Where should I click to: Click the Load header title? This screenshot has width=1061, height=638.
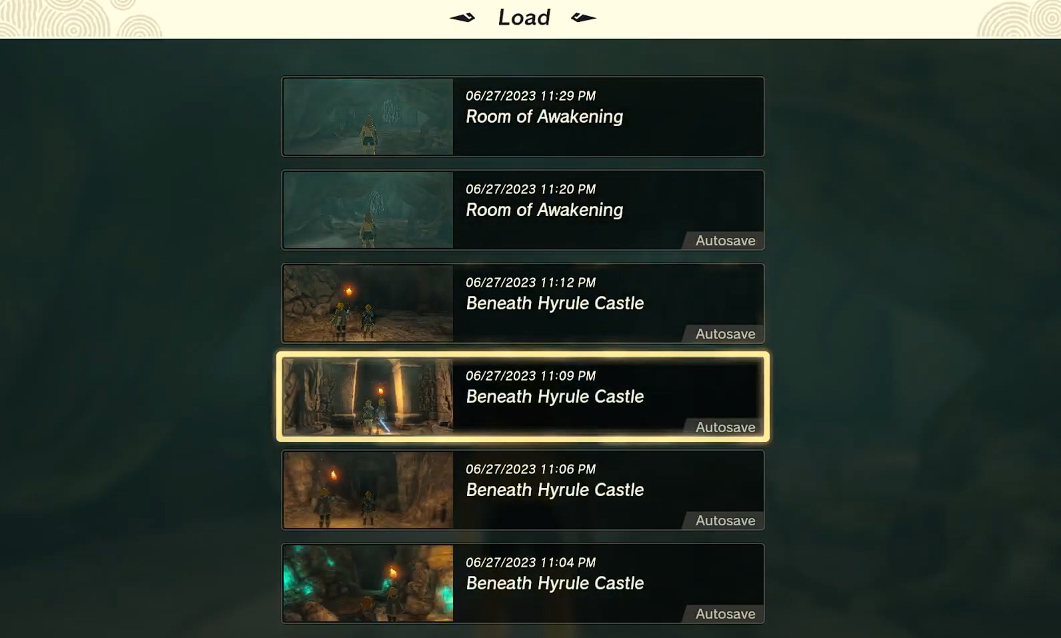[524, 18]
